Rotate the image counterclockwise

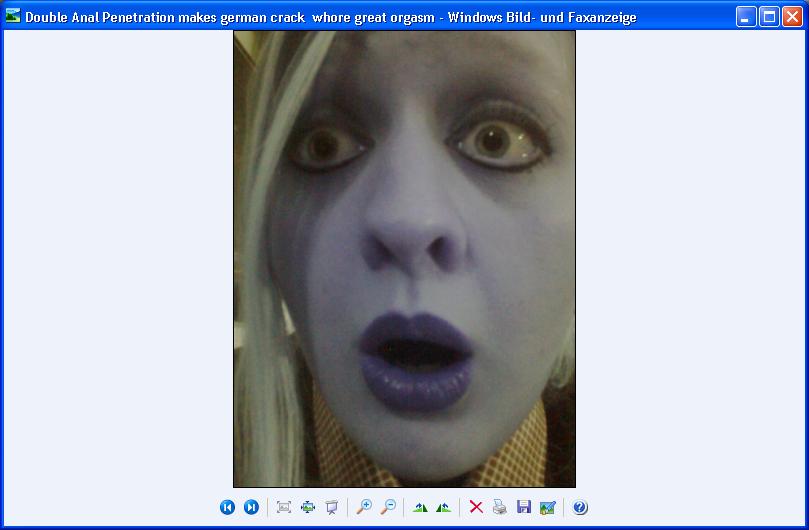444,507
